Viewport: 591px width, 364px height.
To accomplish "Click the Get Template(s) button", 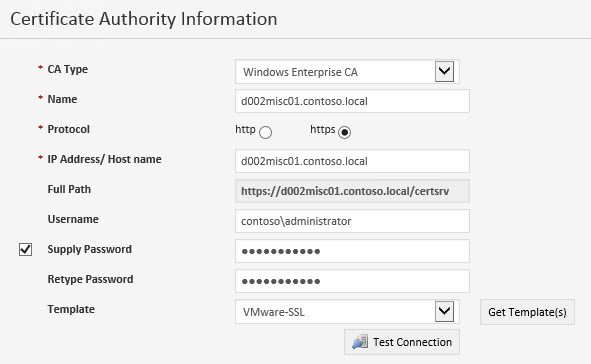I will tap(527, 312).
